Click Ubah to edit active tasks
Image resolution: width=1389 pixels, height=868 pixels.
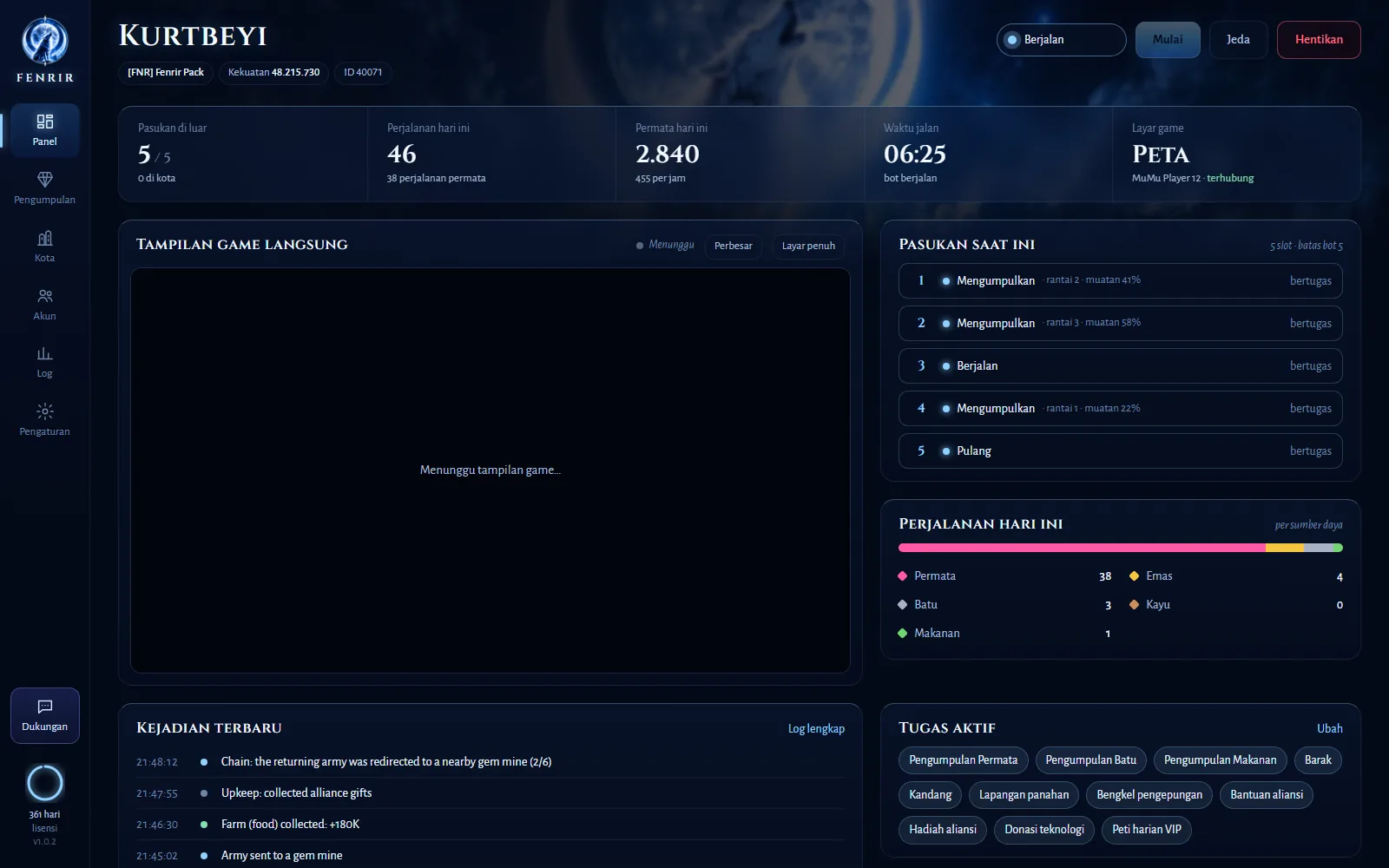pyautogui.click(x=1329, y=729)
